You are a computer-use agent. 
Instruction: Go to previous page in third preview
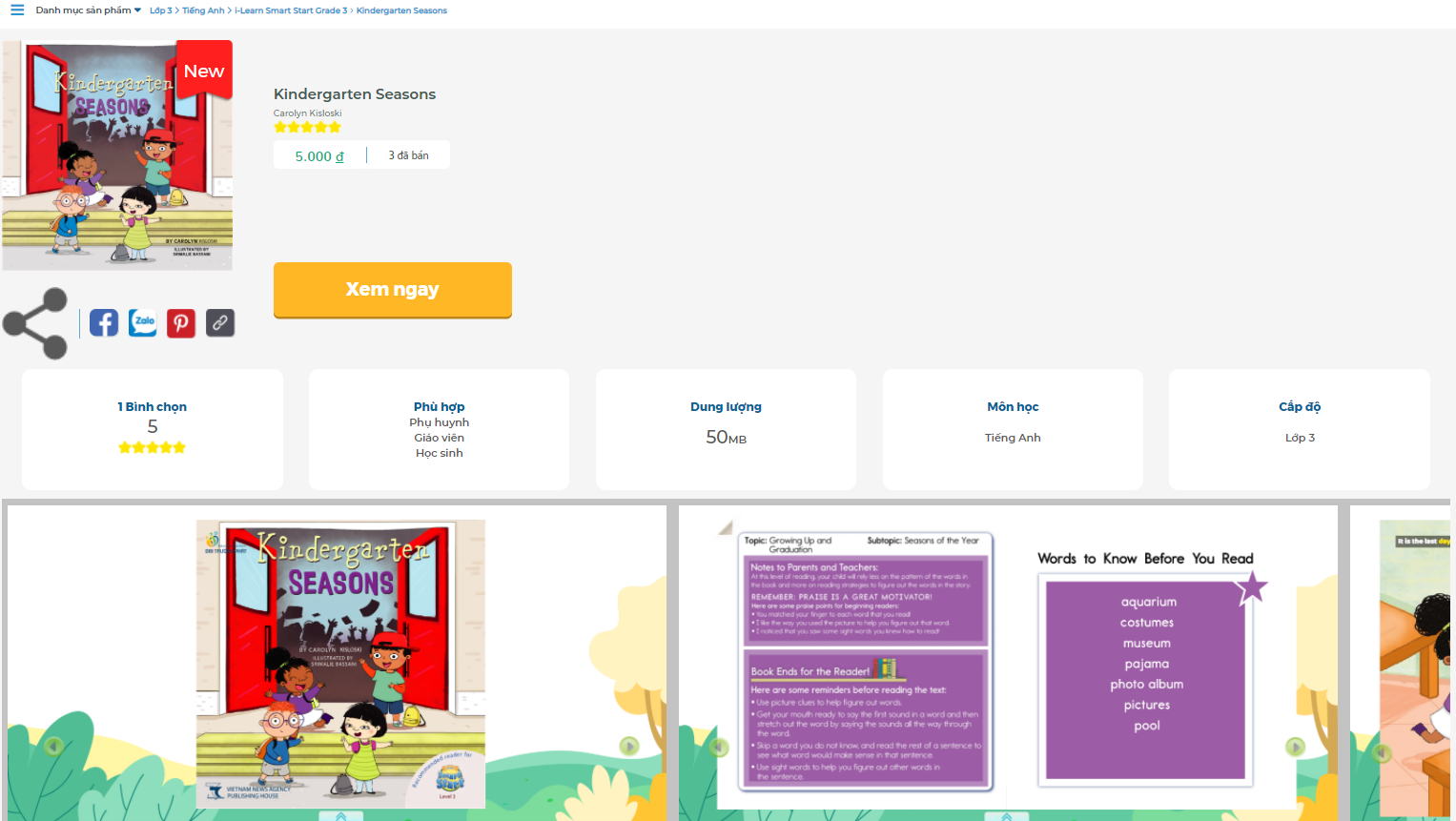pyautogui.click(x=1383, y=752)
